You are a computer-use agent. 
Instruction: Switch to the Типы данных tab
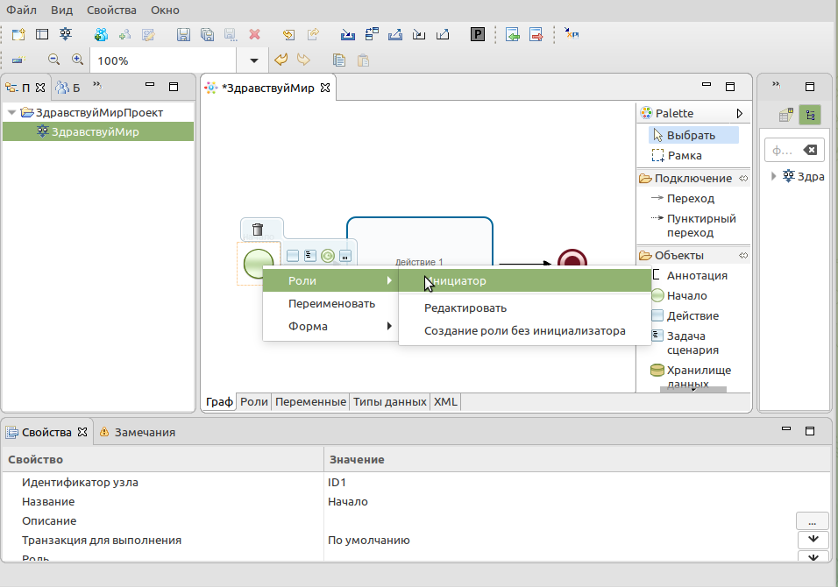pyautogui.click(x=390, y=402)
